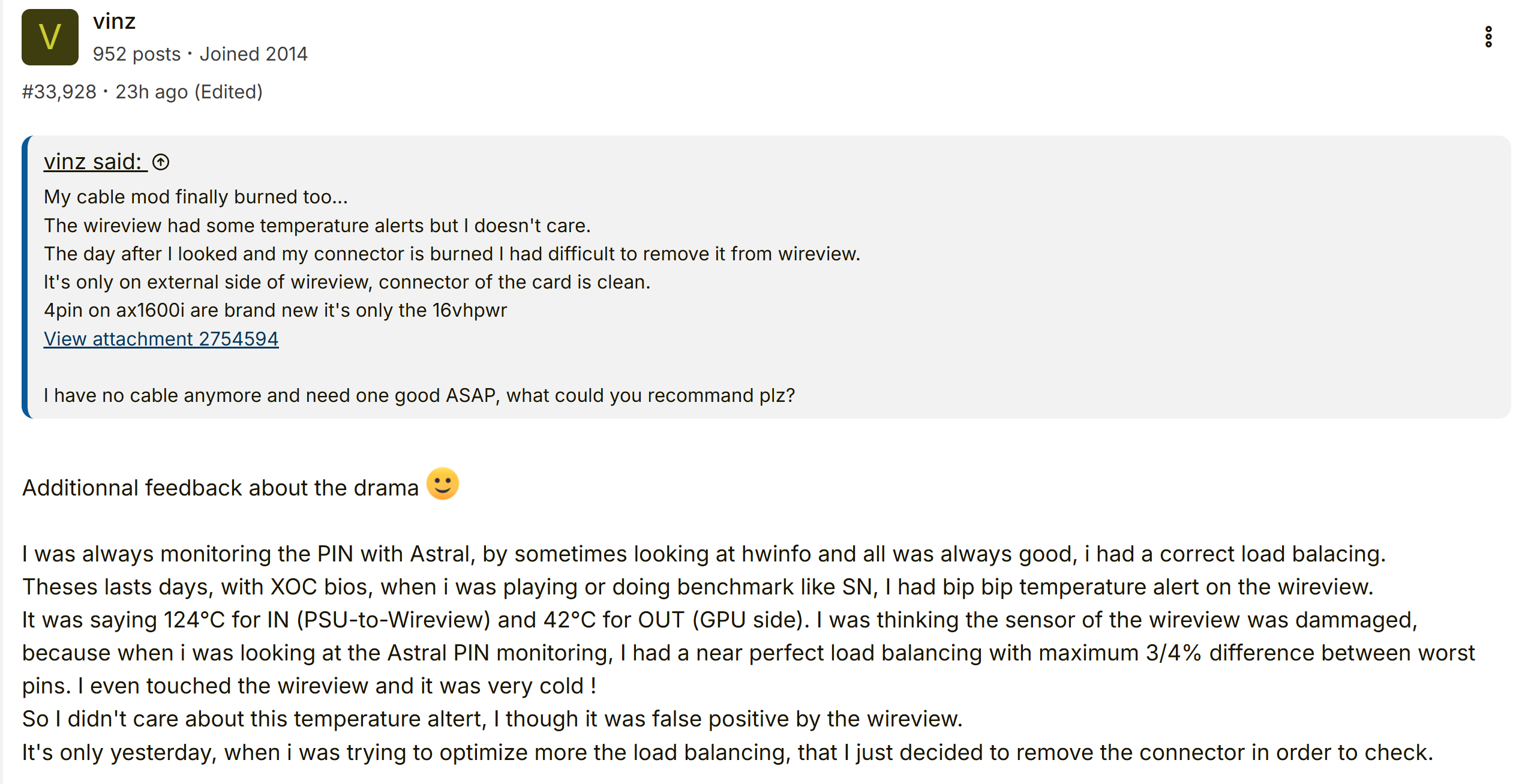Open the three-dot post options menu
Screen dimensions: 1522x784
[x=1488, y=37]
